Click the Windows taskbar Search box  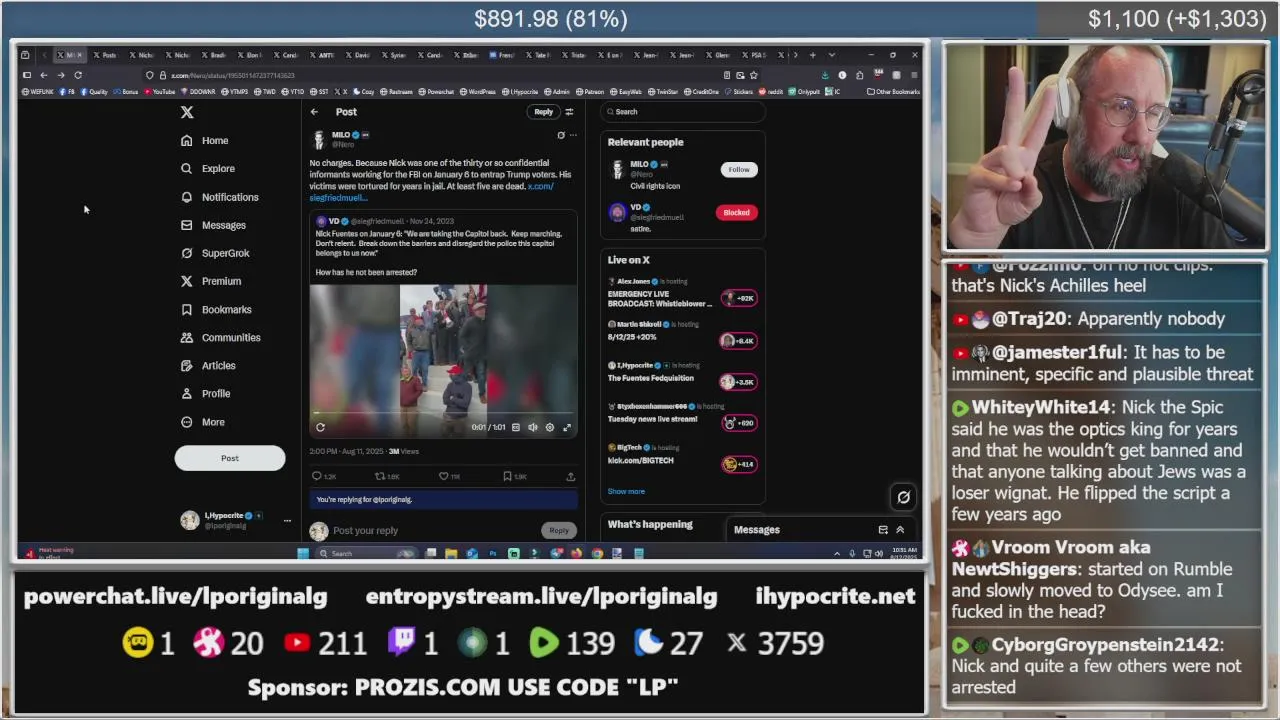365,553
